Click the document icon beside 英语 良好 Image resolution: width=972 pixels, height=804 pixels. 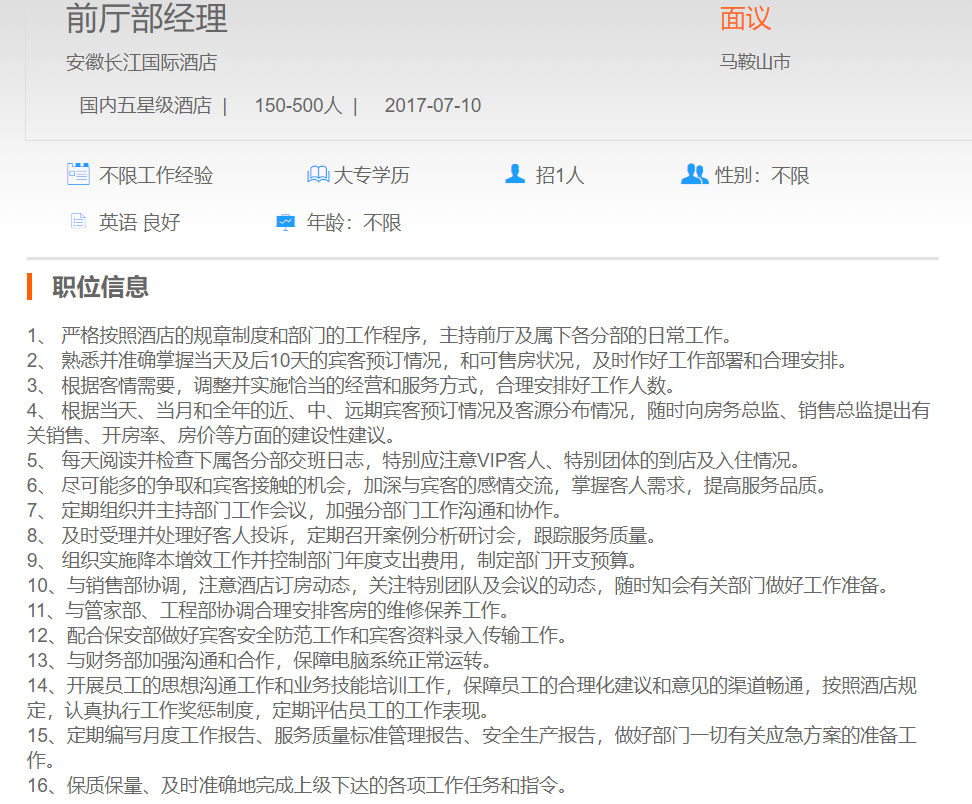coord(78,222)
